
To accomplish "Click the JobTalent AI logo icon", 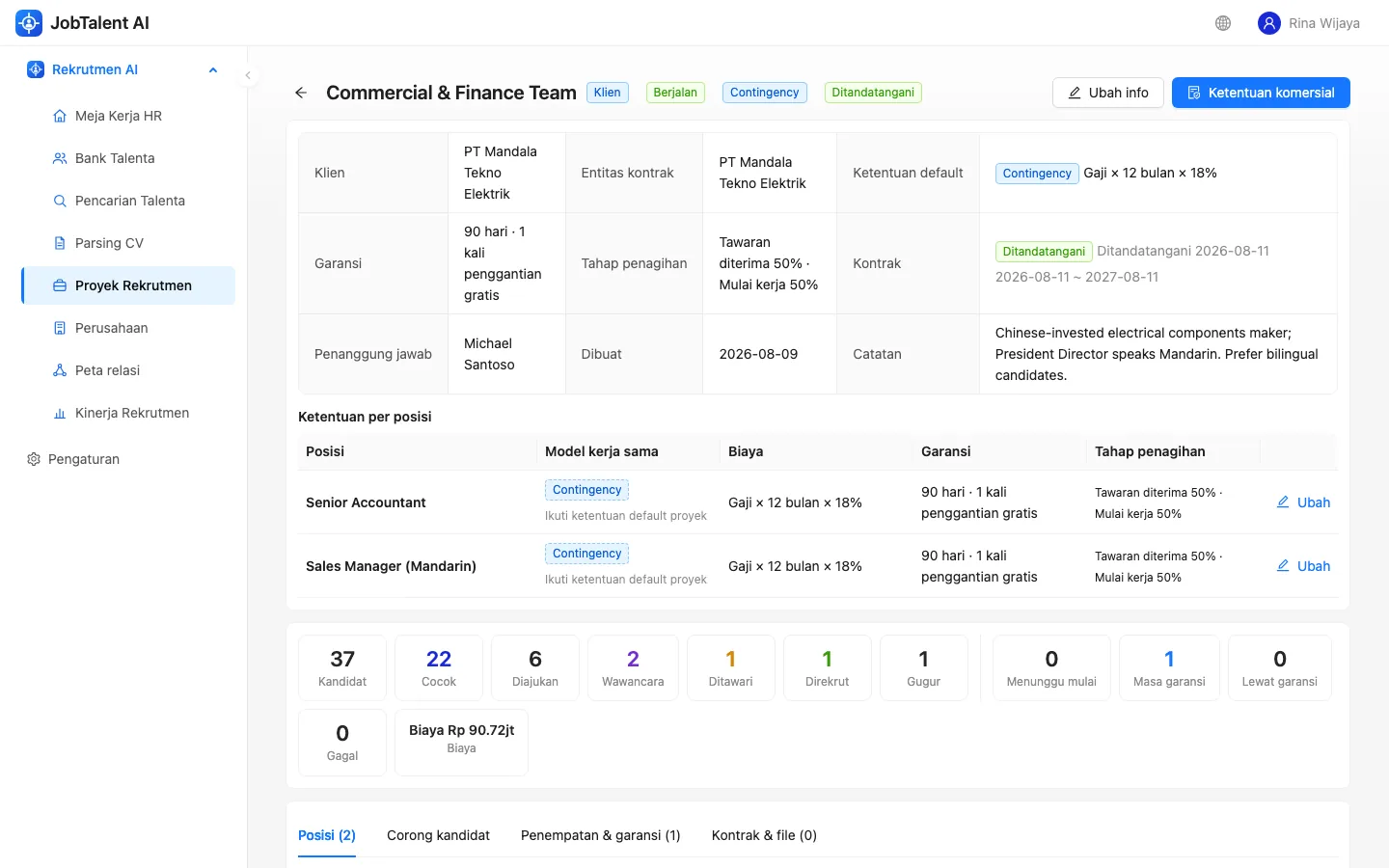I will (x=29, y=23).
